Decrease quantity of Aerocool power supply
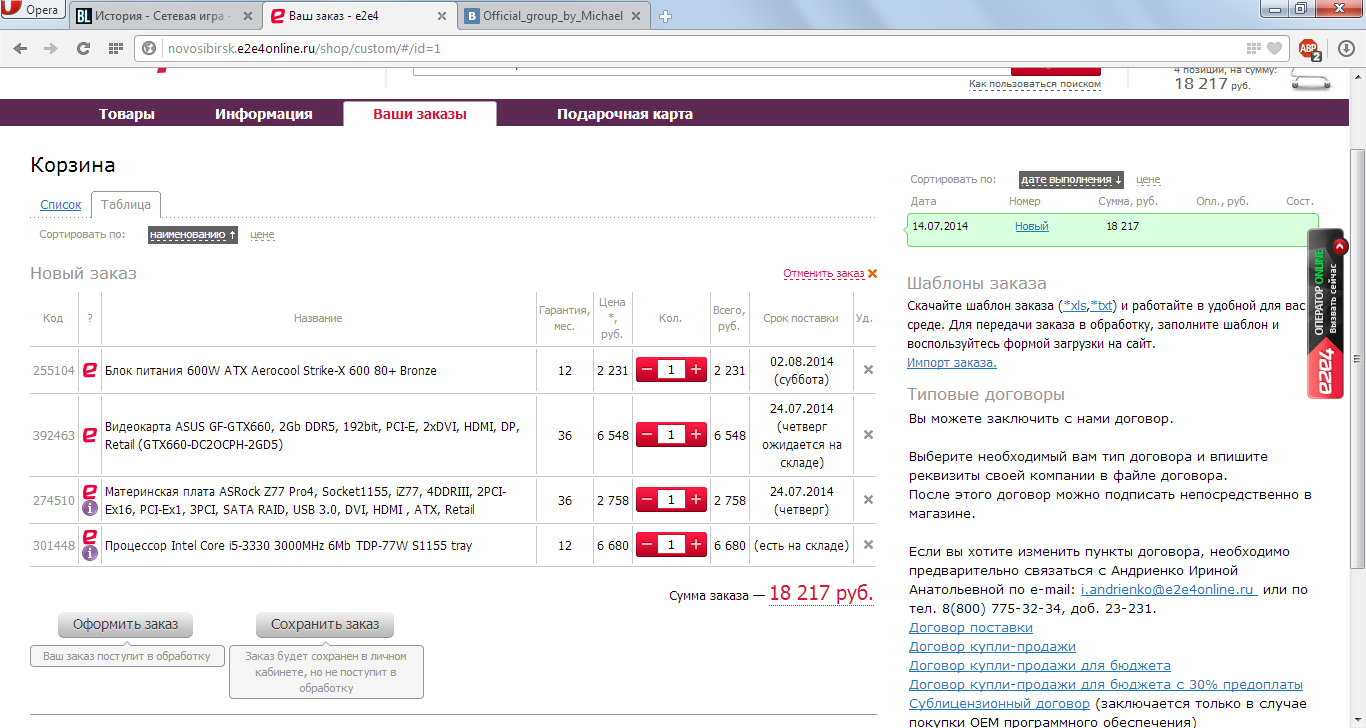The height and width of the screenshot is (728, 1366). (x=647, y=370)
